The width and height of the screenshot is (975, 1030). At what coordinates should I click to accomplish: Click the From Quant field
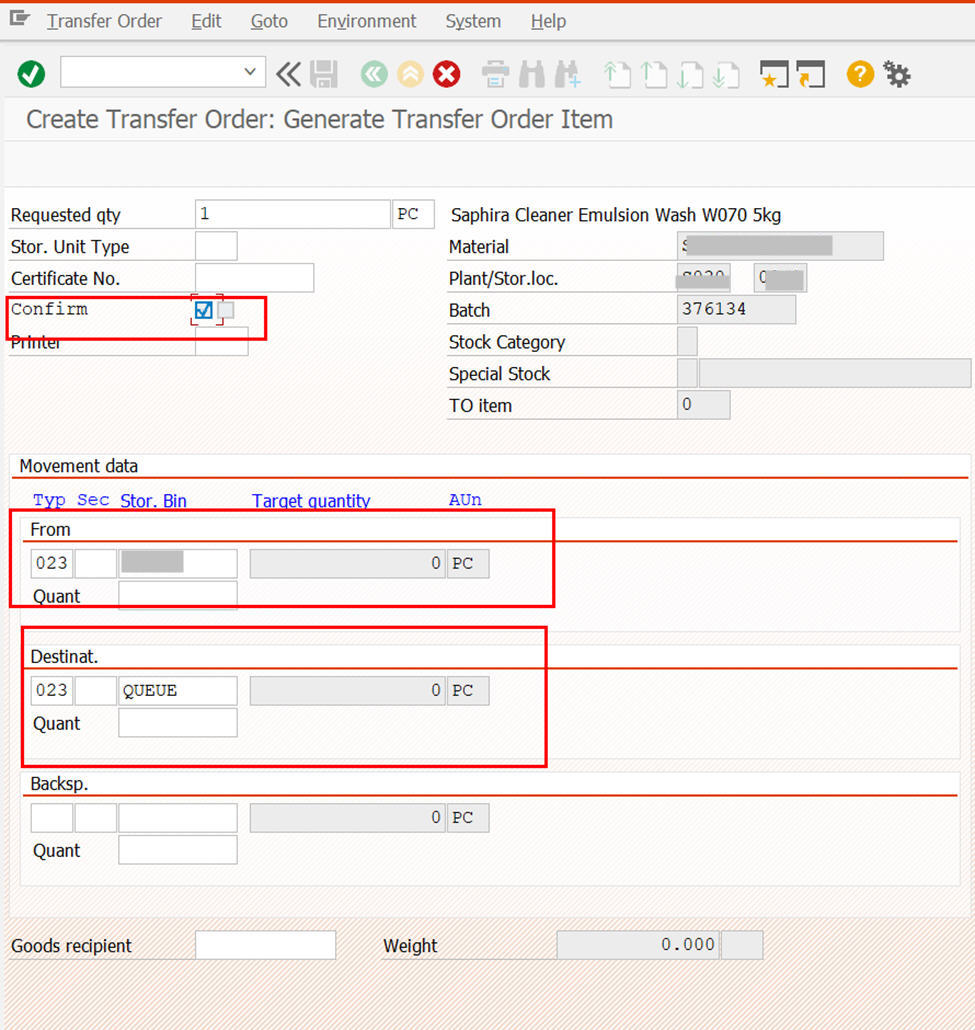177,595
